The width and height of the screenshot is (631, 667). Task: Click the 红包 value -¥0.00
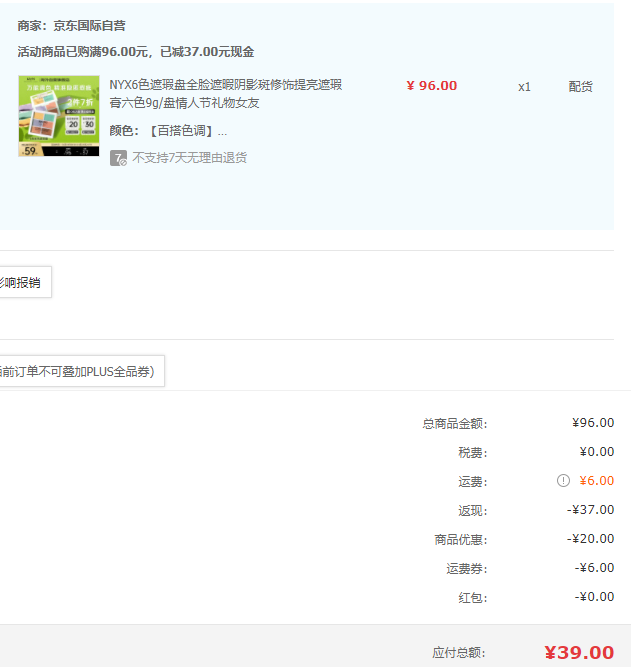click(594, 596)
